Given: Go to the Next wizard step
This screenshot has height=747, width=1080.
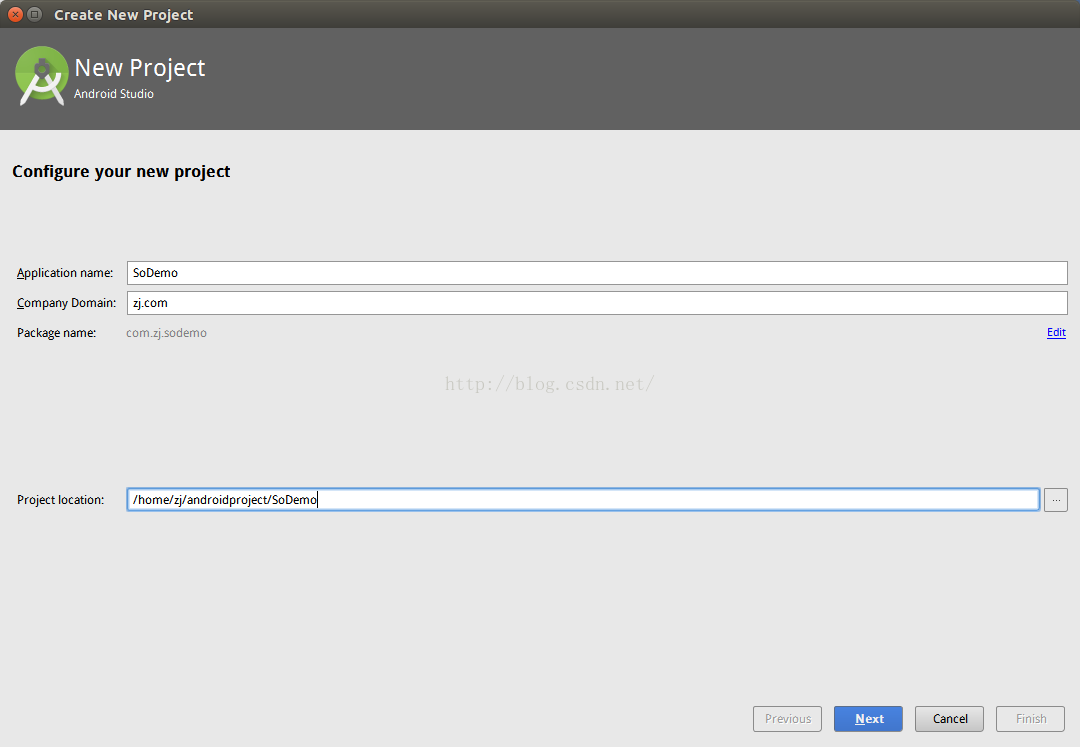Looking at the screenshot, I should (x=868, y=719).
